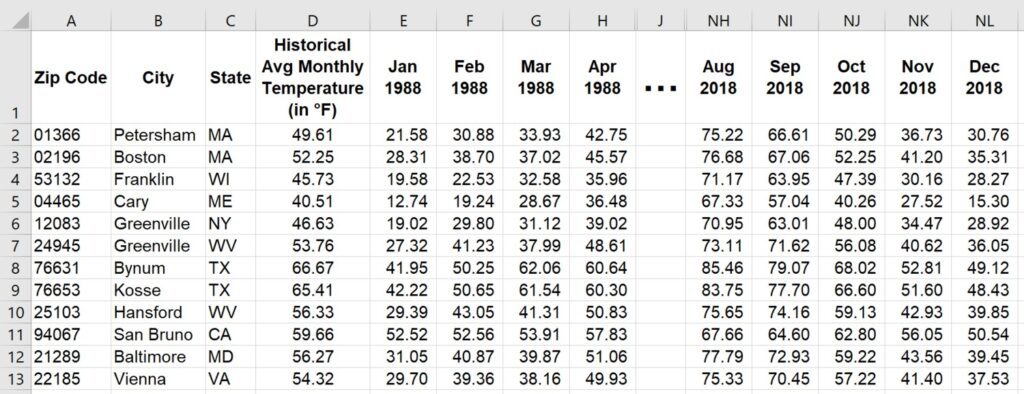
Task: Select the Dec 2018 header cell
Action: pos(985,77)
